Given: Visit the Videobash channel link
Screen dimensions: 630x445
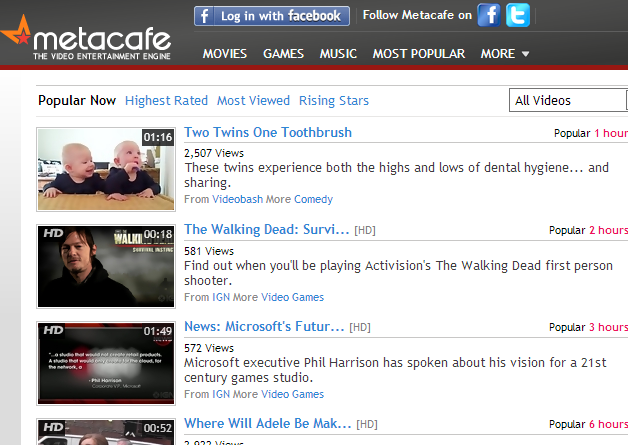Looking at the screenshot, I should (237, 199).
